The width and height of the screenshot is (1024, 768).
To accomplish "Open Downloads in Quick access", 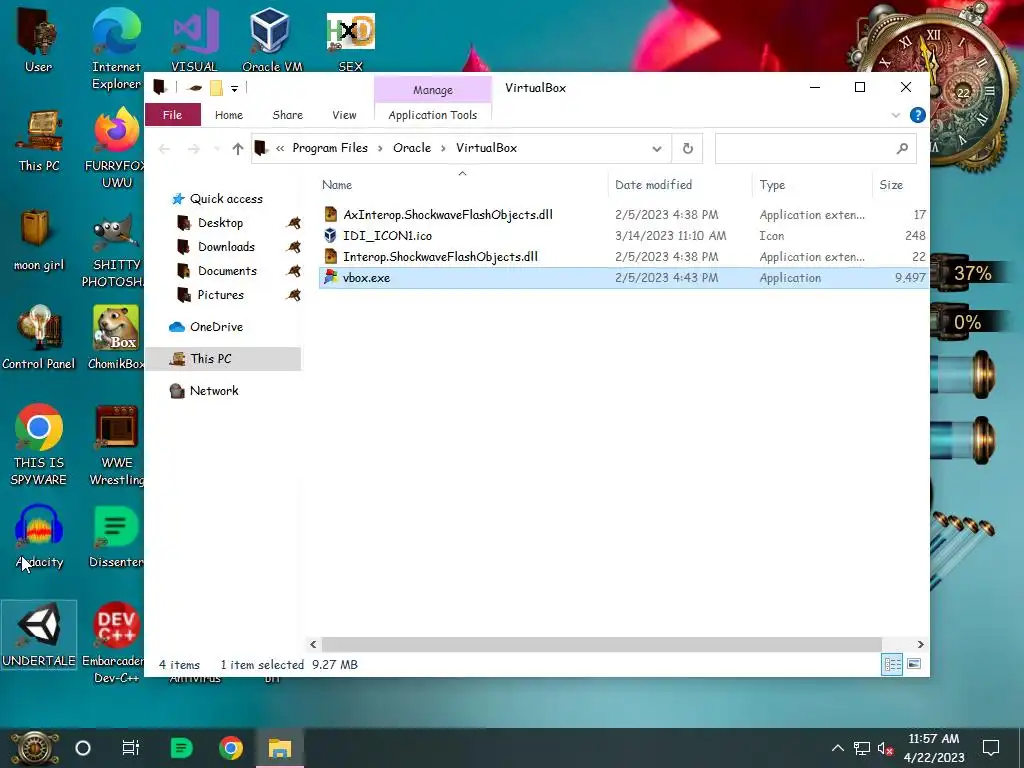I will coord(226,247).
